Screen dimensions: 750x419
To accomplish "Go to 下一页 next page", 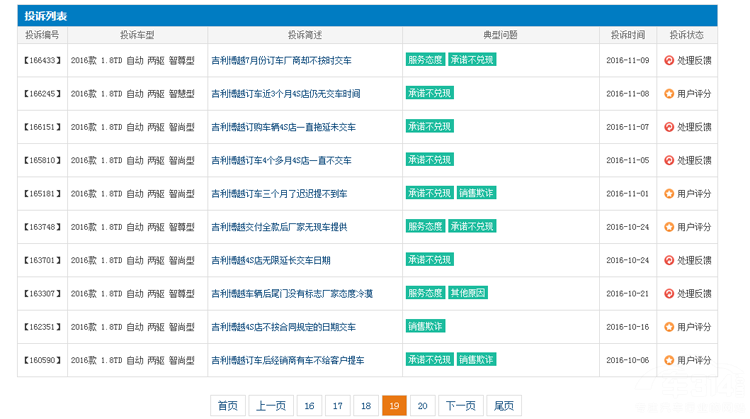I will pyautogui.click(x=460, y=405).
